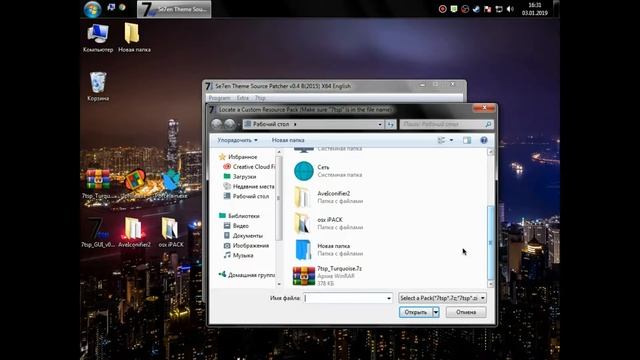This screenshot has height=360, width=640.
Task: Select Creative Cloud Files in sidebar
Action: point(249,167)
